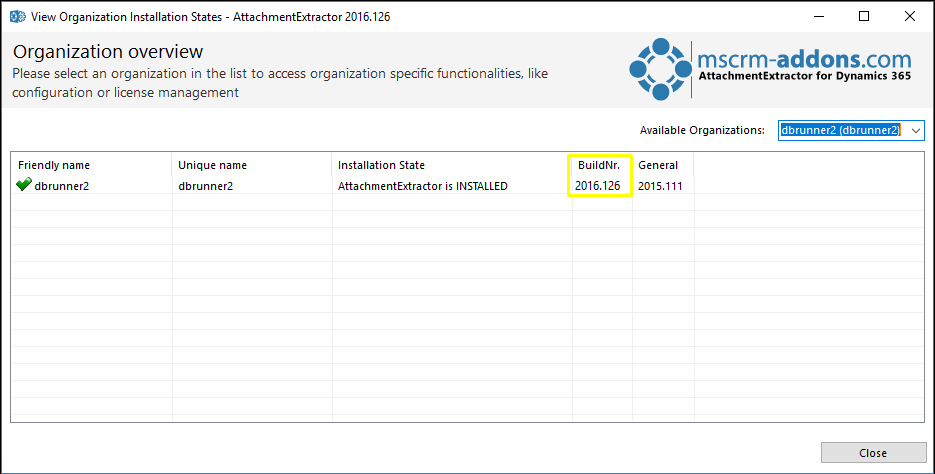Click the mscrm-addons.com logo

pos(770,69)
